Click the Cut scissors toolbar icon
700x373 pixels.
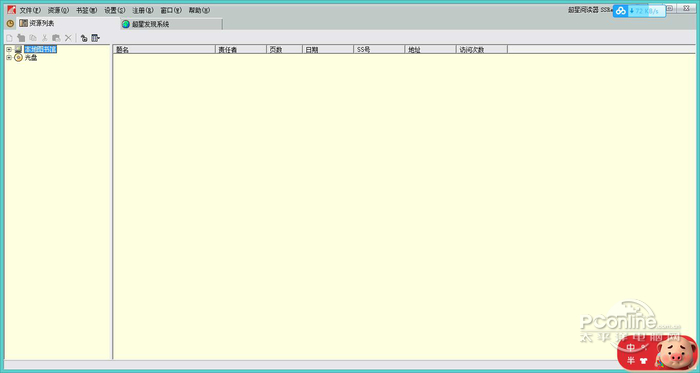[45, 38]
